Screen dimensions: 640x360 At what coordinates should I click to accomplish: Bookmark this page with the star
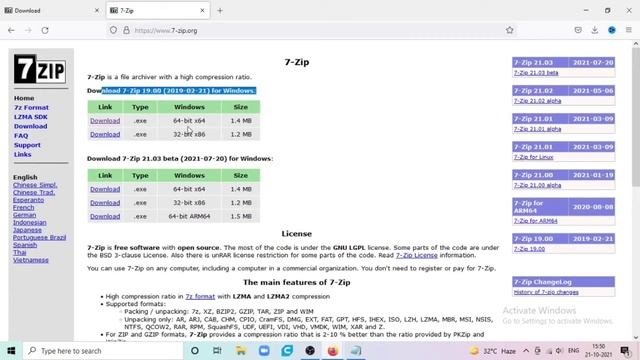pyautogui.click(x=509, y=30)
